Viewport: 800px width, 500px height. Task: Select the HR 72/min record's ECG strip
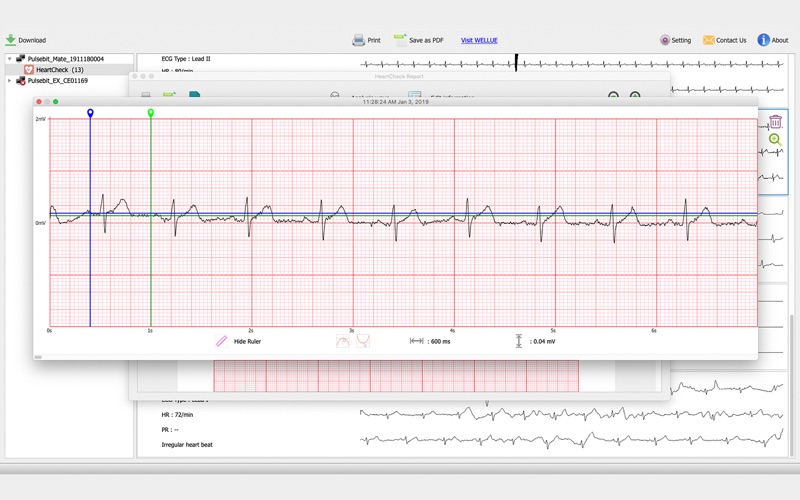571,413
